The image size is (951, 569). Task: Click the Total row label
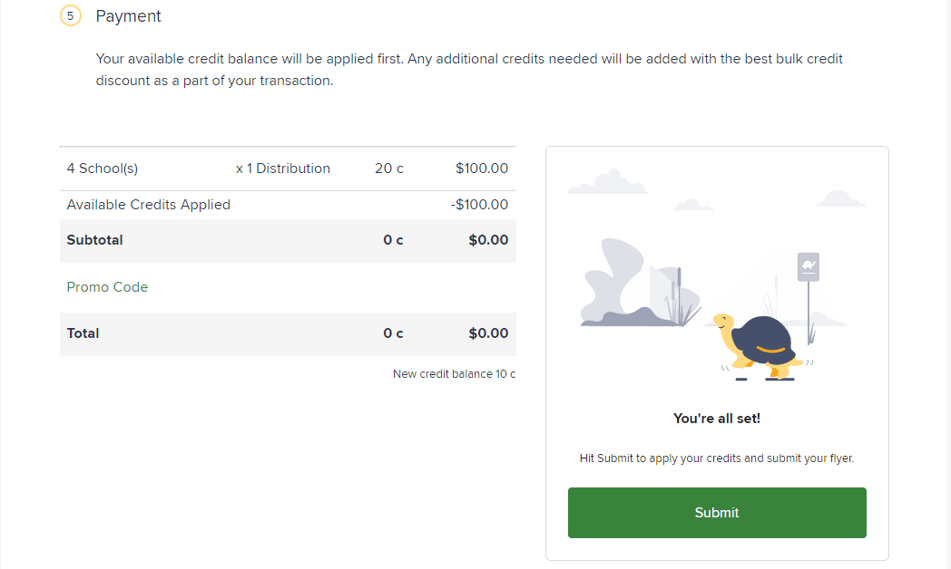(x=82, y=333)
